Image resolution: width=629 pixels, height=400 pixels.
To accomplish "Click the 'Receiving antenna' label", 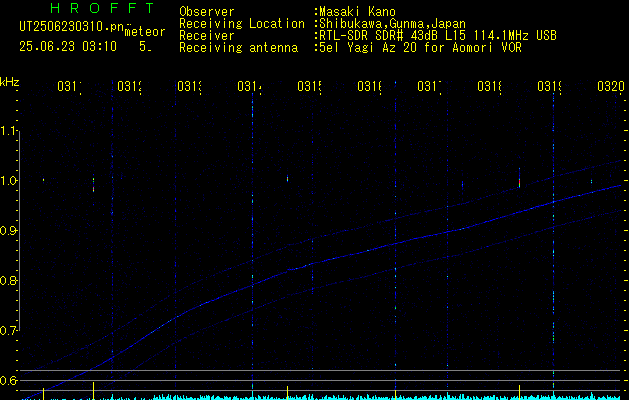I will pos(238,48).
